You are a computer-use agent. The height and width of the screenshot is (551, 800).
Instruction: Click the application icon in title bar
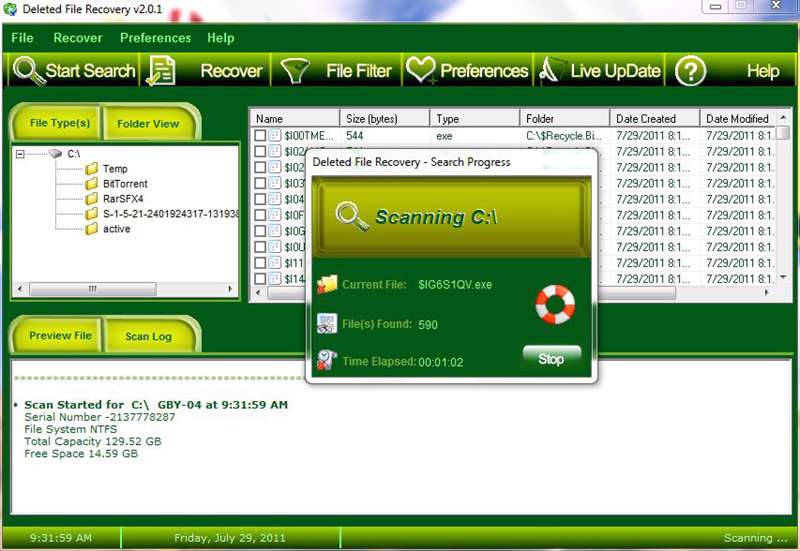click(10, 9)
